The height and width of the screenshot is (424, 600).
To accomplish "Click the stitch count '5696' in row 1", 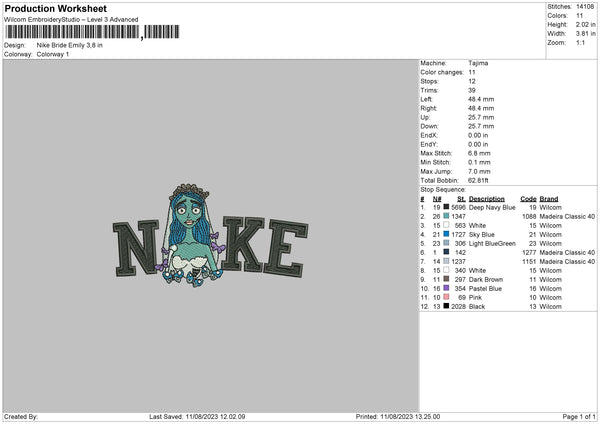I will (458, 207).
